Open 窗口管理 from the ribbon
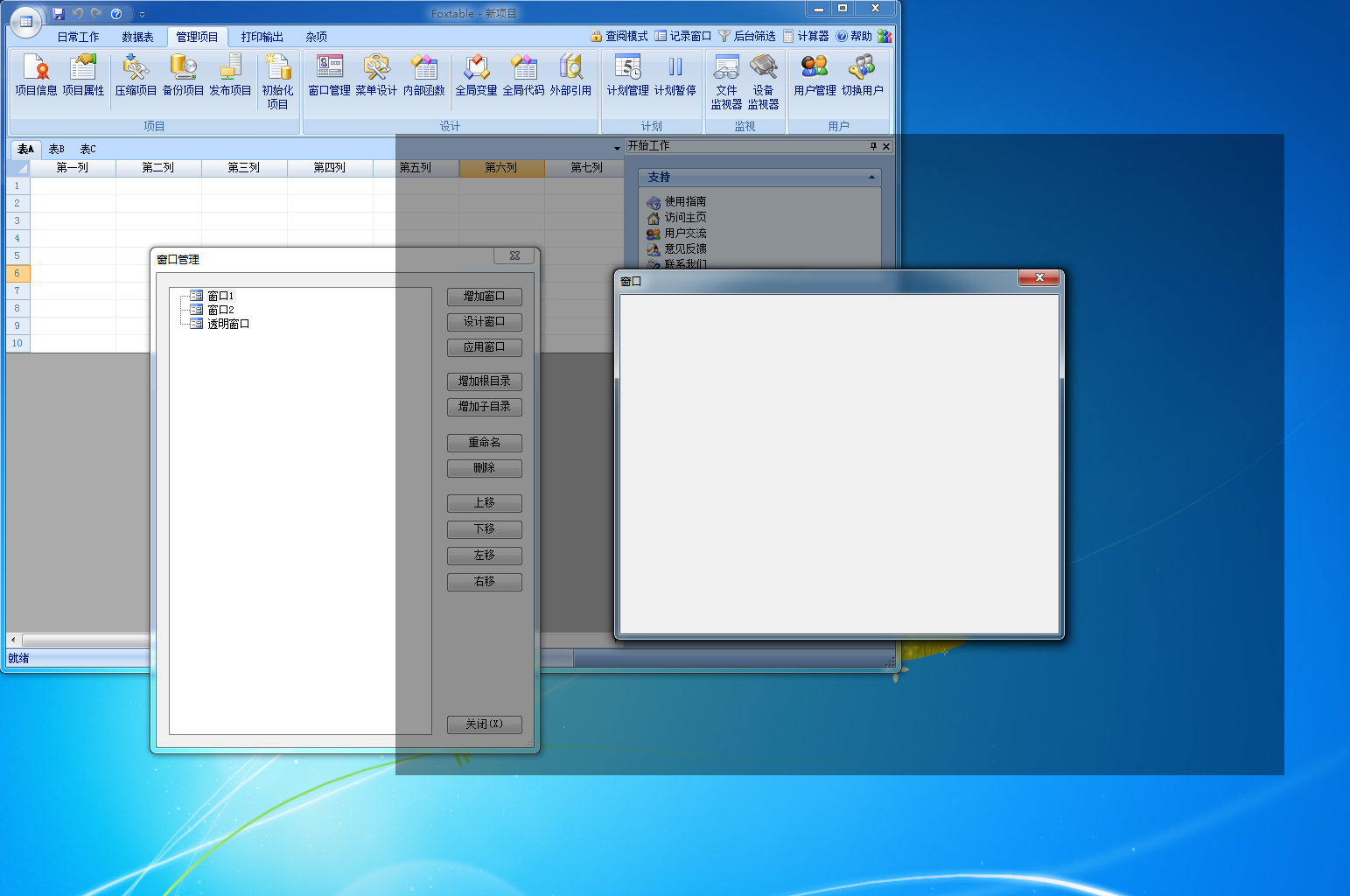This screenshot has width=1350, height=896. pyautogui.click(x=329, y=75)
